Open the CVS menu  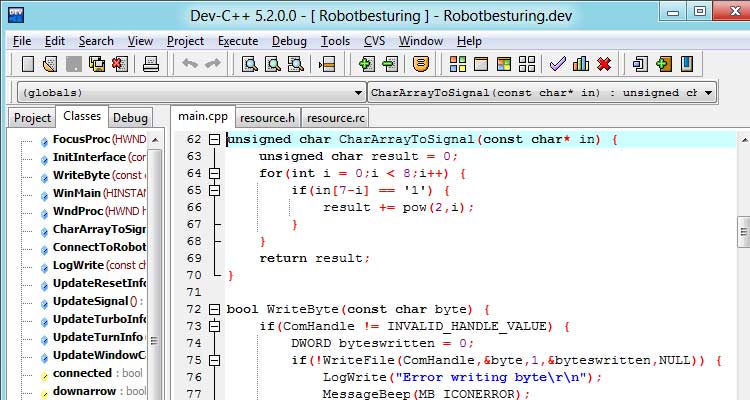coord(374,41)
